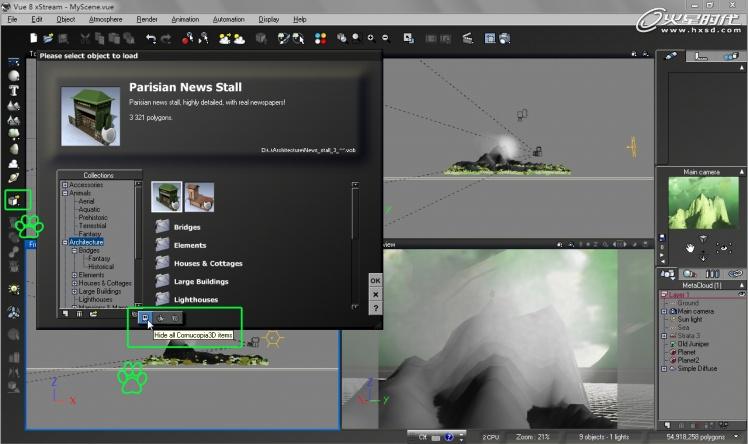Select Old Juniper in layers list

click(x=693, y=344)
